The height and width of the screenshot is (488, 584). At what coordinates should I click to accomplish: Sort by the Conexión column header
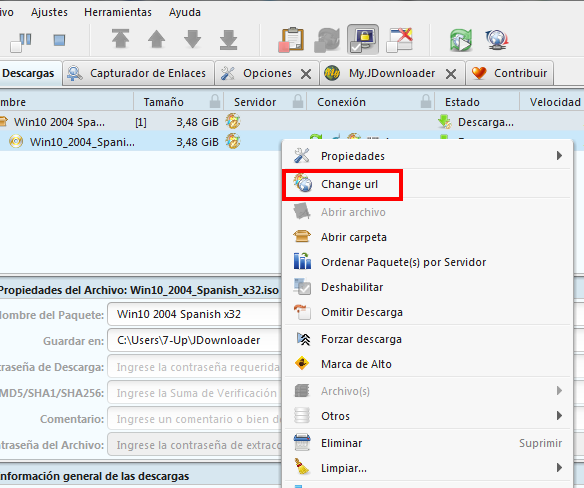tap(341, 102)
